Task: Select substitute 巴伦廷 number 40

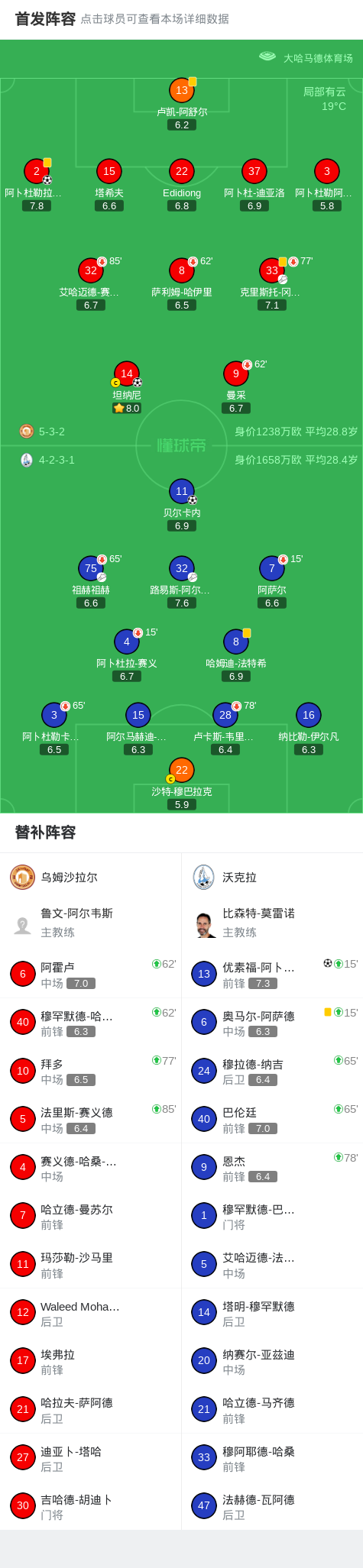Action: point(272,1119)
